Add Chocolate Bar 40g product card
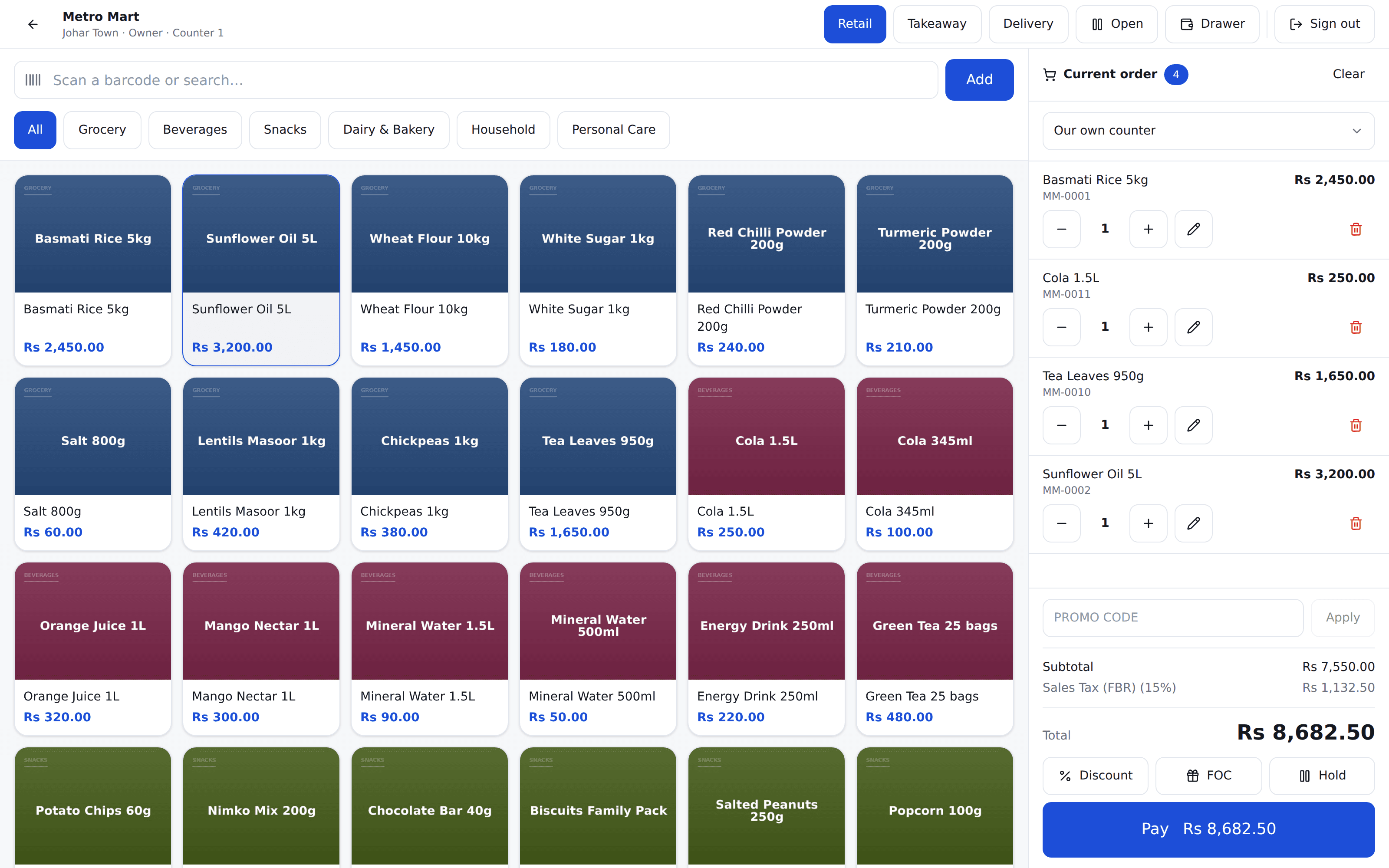This screenshot has height=868, width=1389. (429, 807)
